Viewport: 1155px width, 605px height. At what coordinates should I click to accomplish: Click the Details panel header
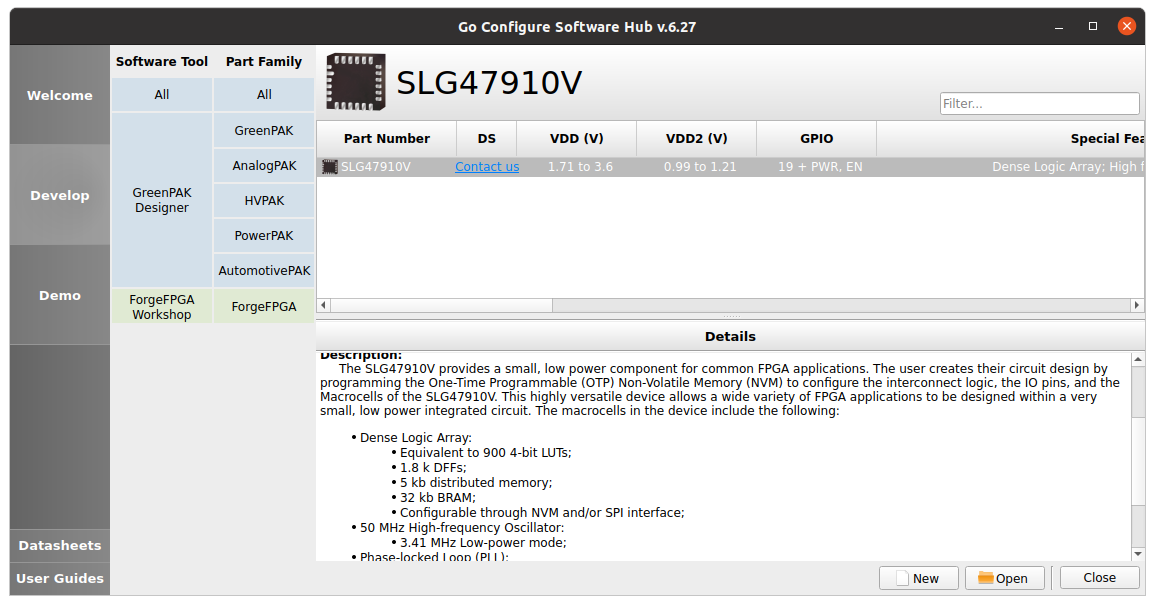coord(730,337)
